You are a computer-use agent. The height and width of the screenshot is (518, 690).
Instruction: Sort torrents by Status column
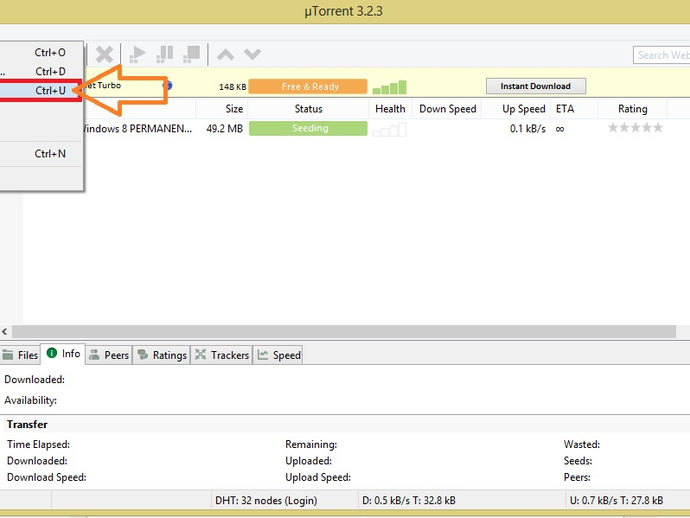point(308,109)
